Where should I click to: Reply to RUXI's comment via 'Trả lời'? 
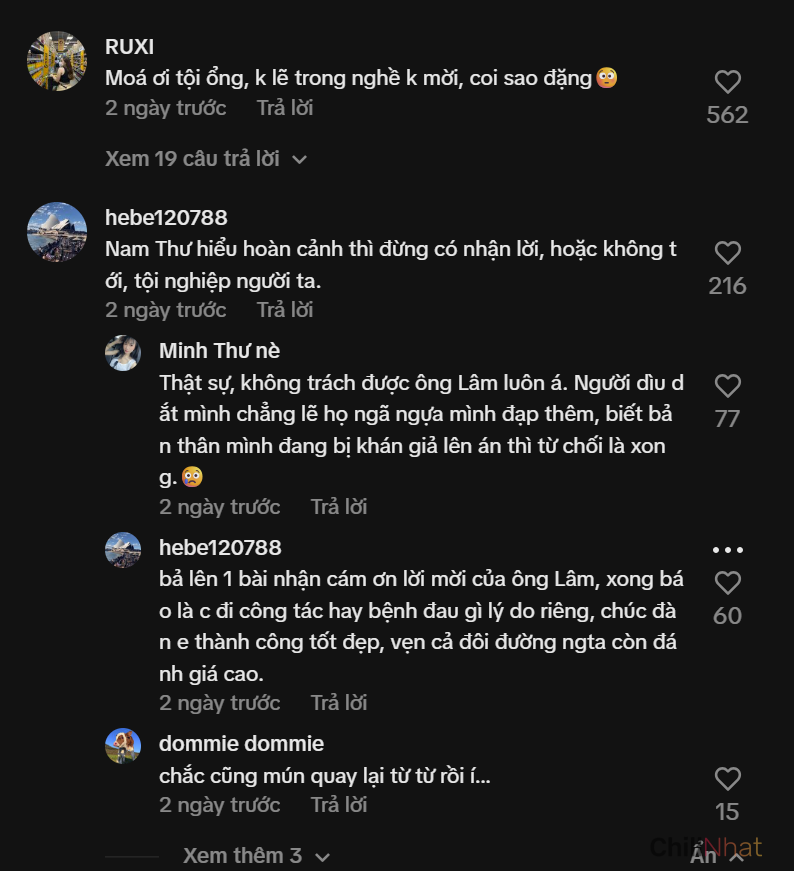click(x=285, y=108)
